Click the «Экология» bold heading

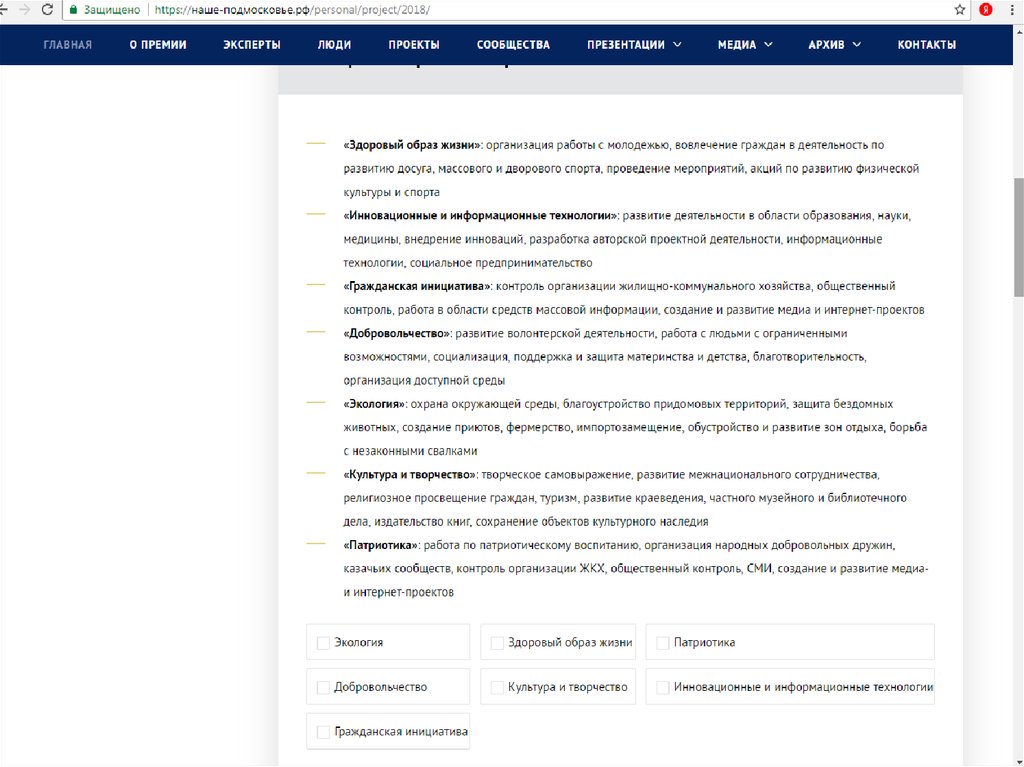click(x=375, y=404)
